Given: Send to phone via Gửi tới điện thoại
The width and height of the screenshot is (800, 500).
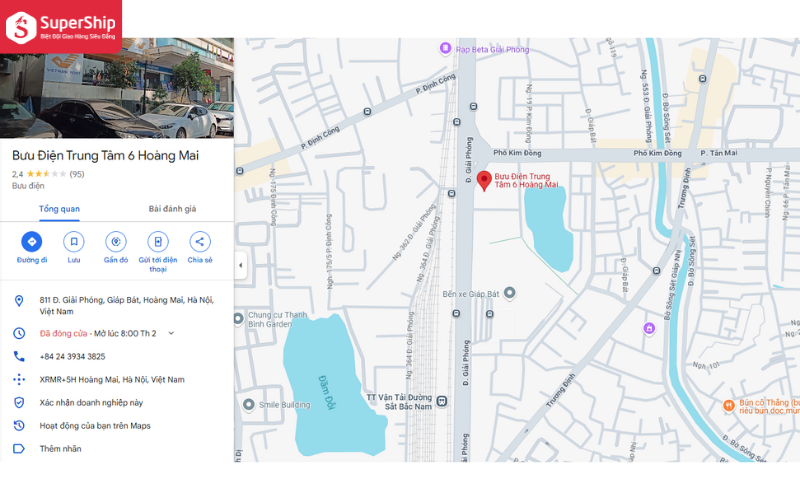Looking at the screenshot, I should pos(158,242).
